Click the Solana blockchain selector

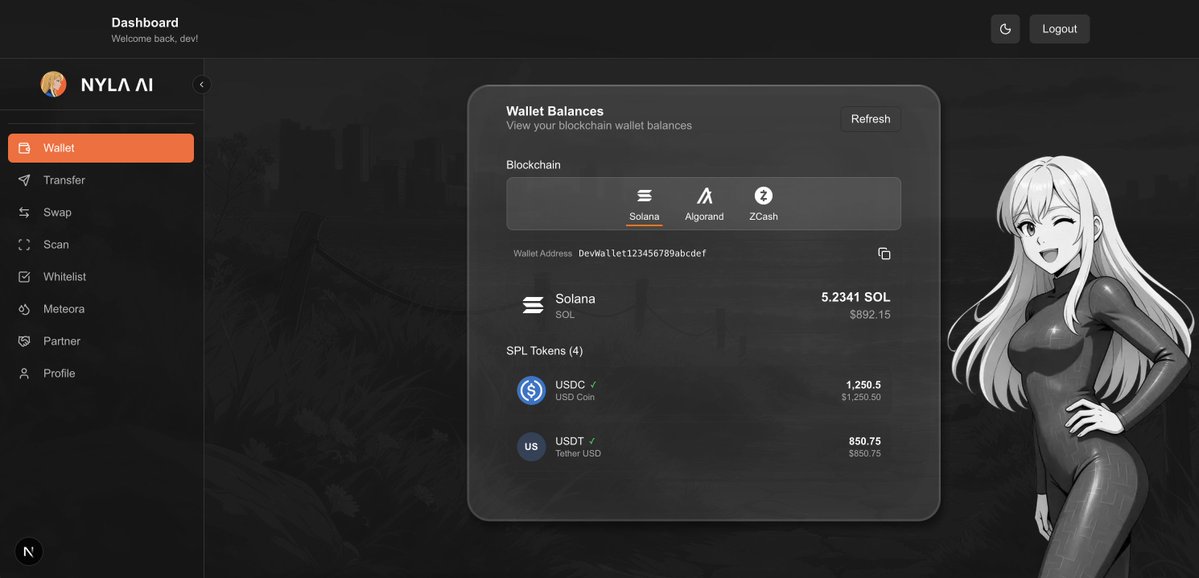[644, 205]
